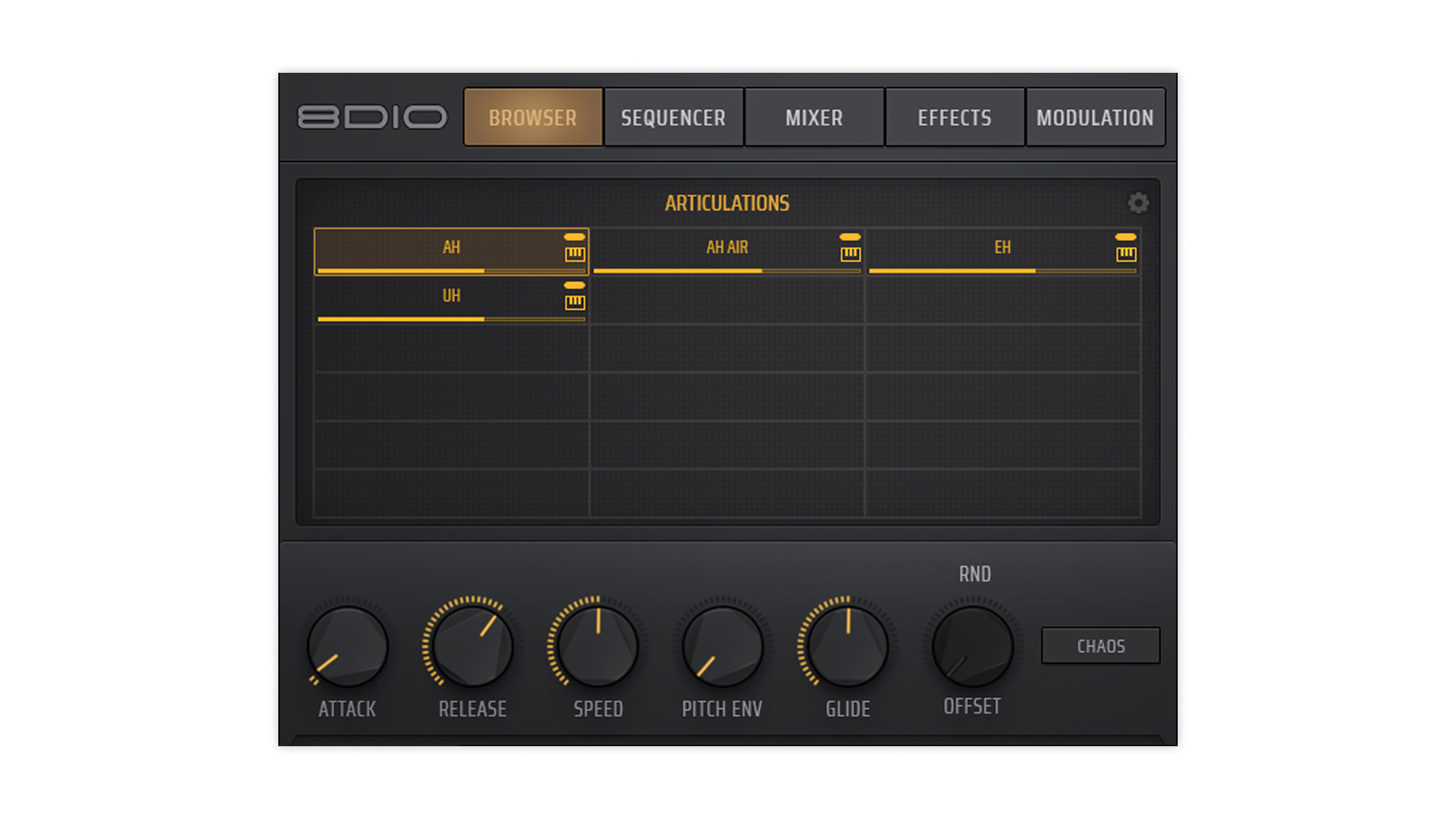Click the Attack knob
This screenshot has height=819, width=1456.
[x=347, y=646]
